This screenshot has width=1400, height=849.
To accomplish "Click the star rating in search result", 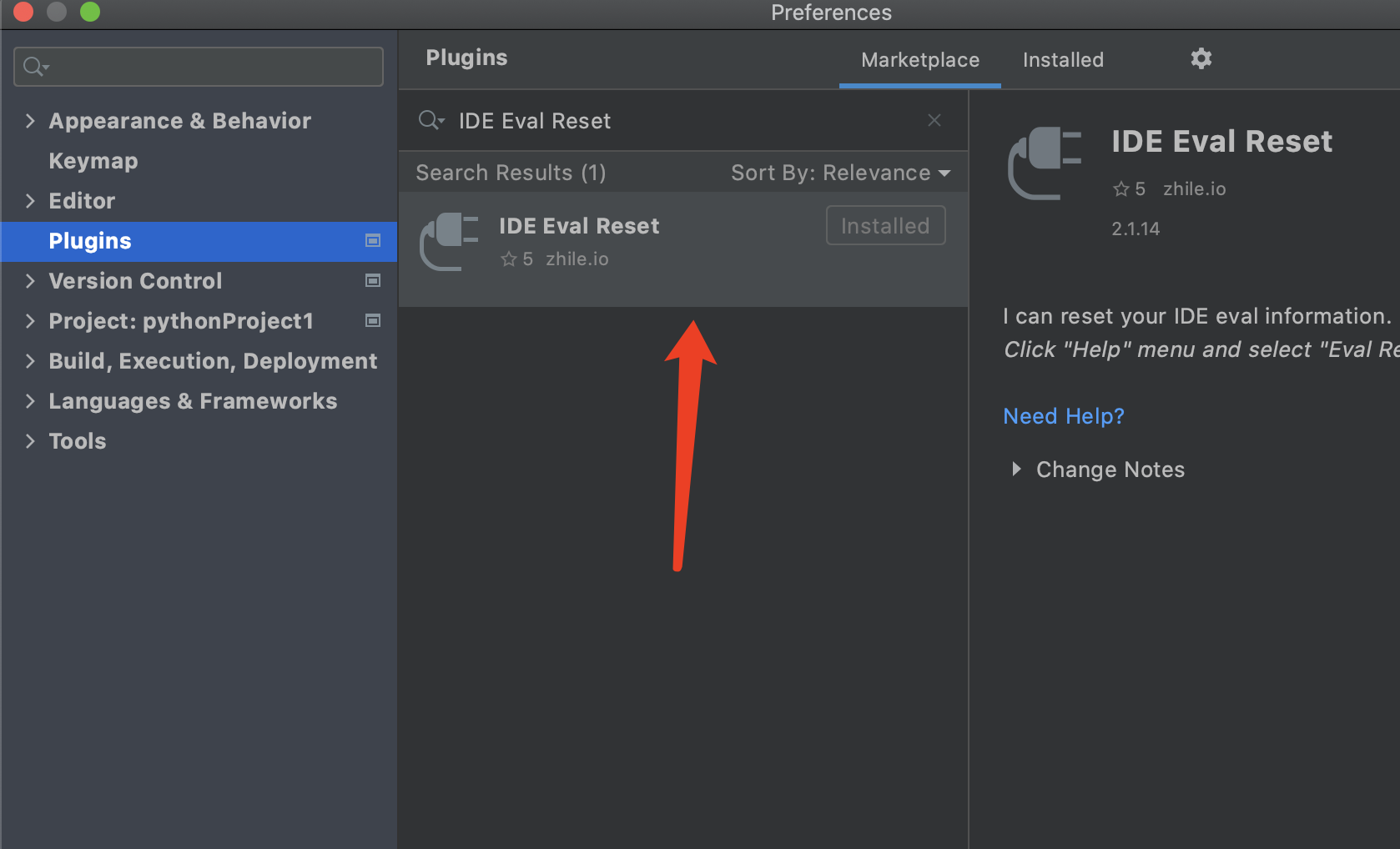I will [516, 259].
